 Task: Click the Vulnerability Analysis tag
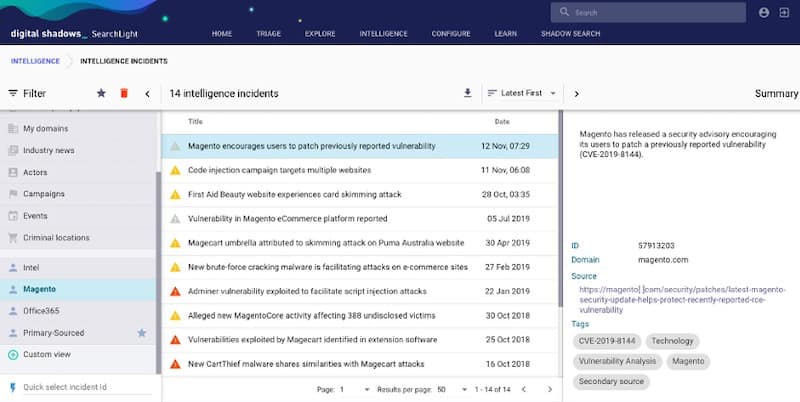617,361
